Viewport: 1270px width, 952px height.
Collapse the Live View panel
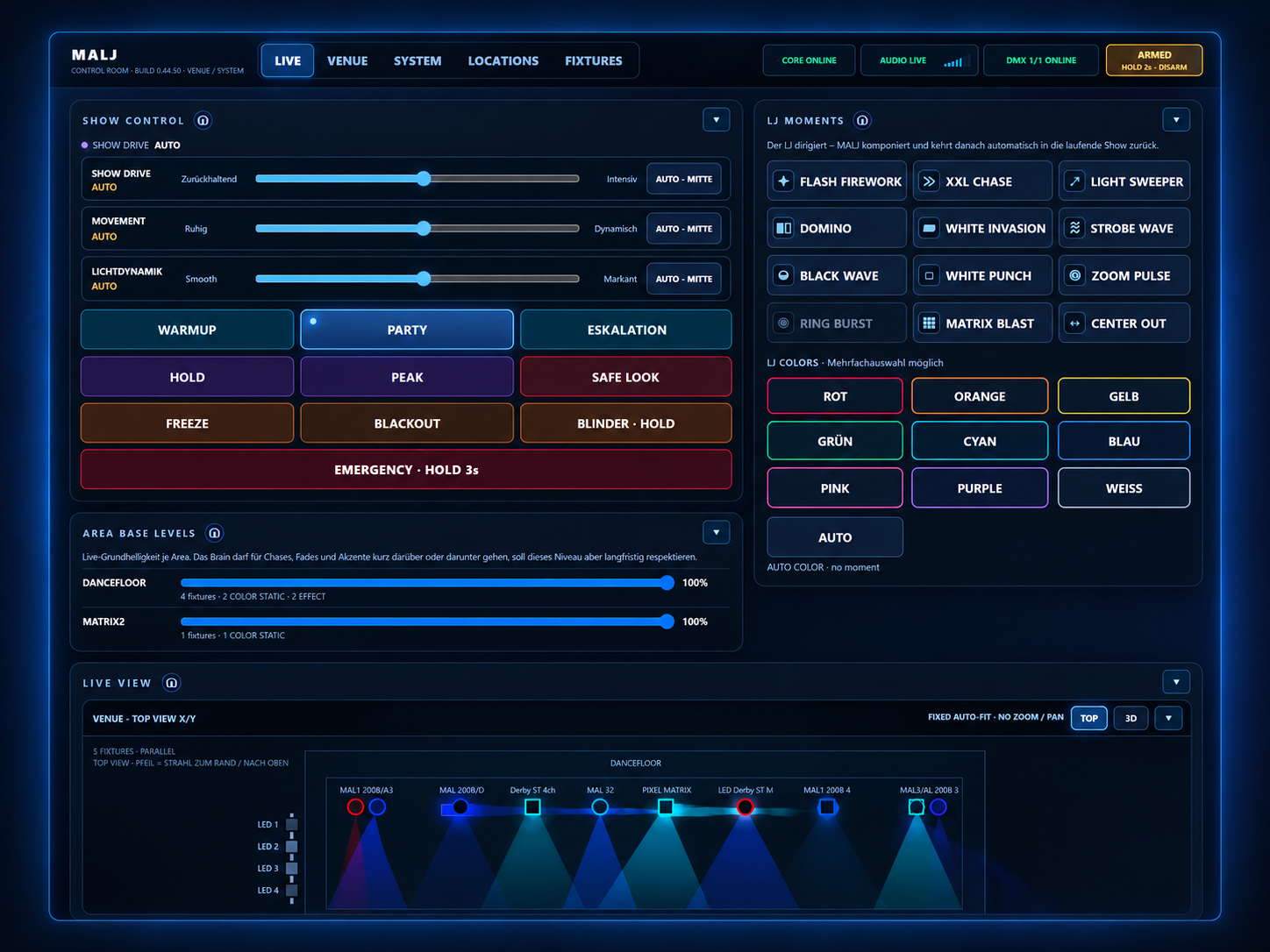(x=1176, y=681)
